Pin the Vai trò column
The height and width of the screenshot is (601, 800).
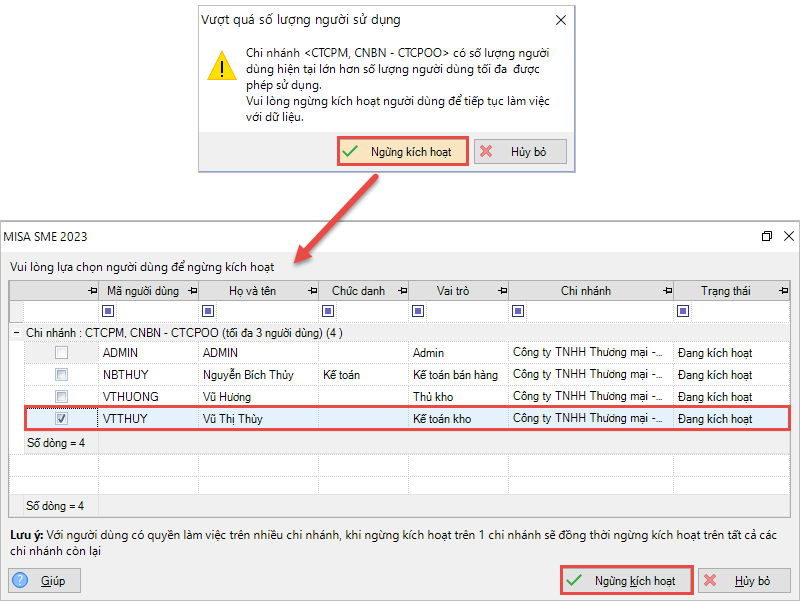coord(499,291)
